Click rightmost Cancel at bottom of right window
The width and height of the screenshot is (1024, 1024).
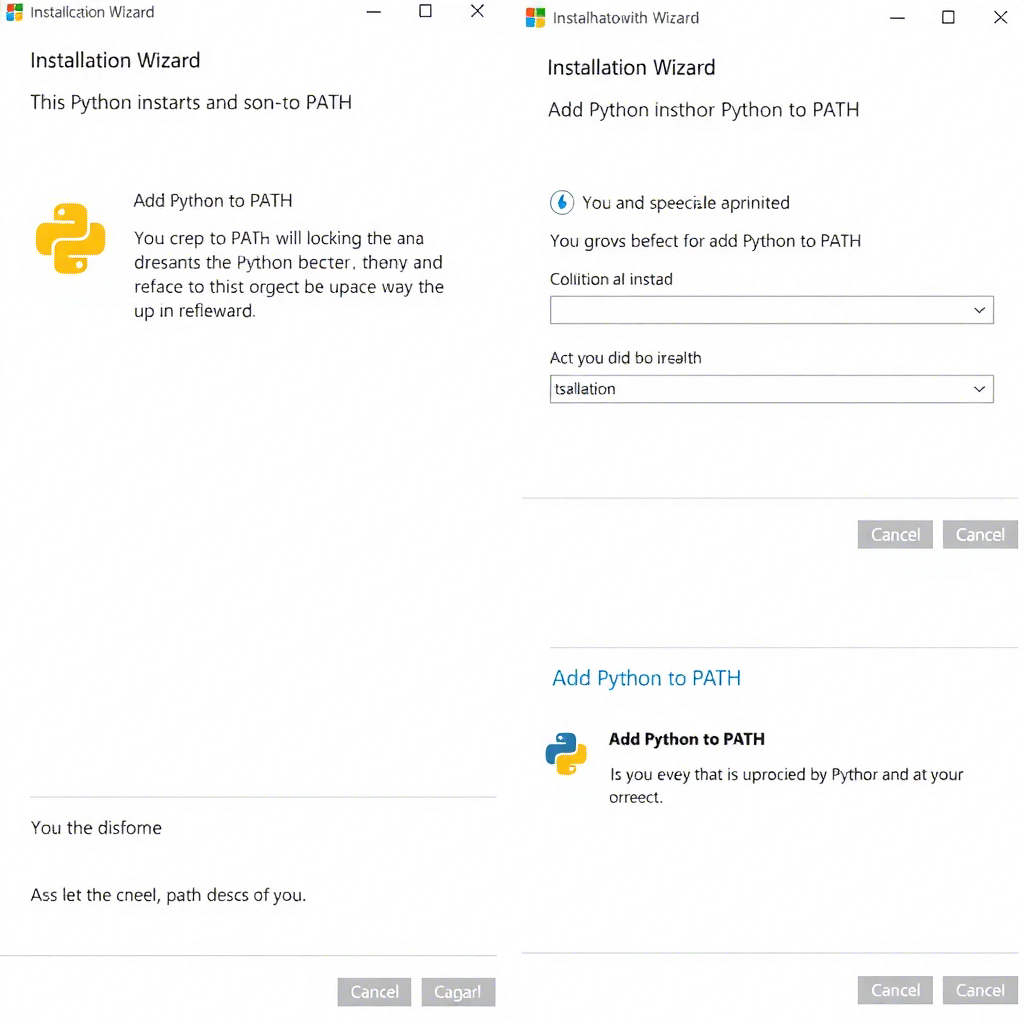[x=980, y=990]
